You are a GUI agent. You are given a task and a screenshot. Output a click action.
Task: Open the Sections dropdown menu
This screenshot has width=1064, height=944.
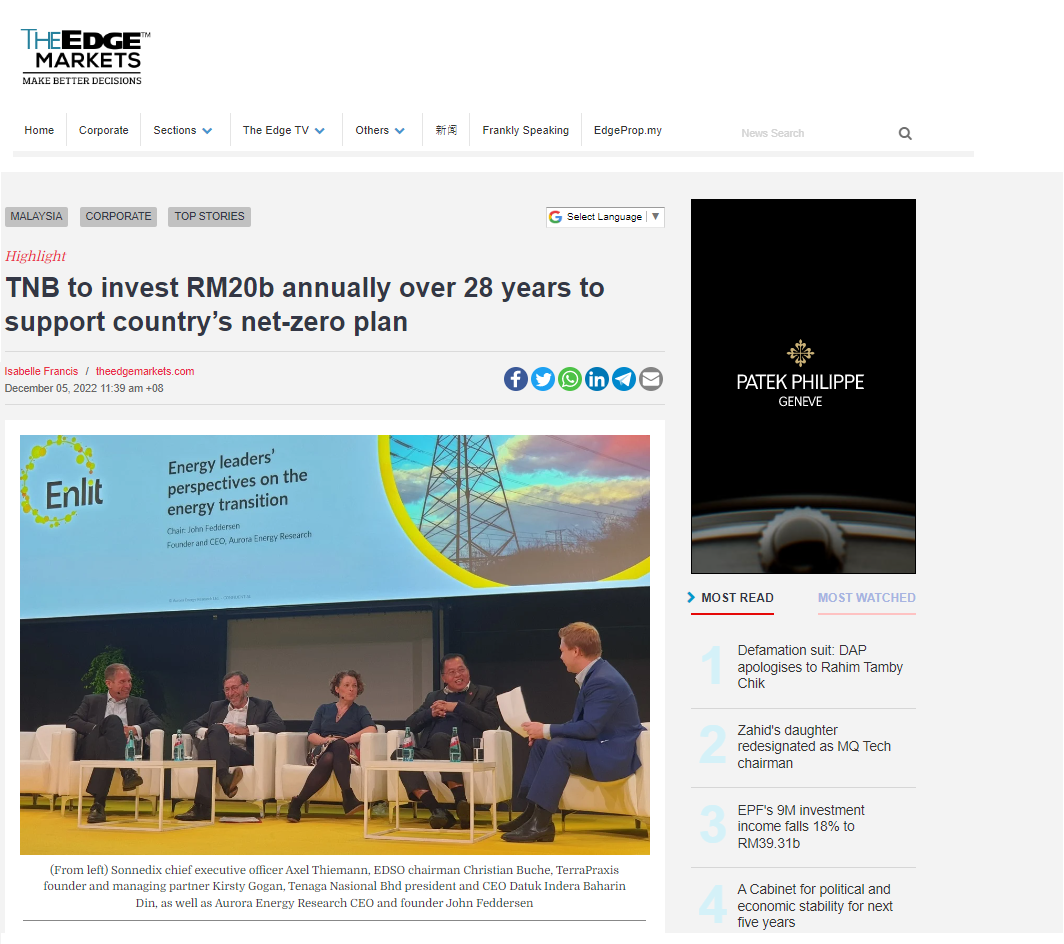click(183, 130)
